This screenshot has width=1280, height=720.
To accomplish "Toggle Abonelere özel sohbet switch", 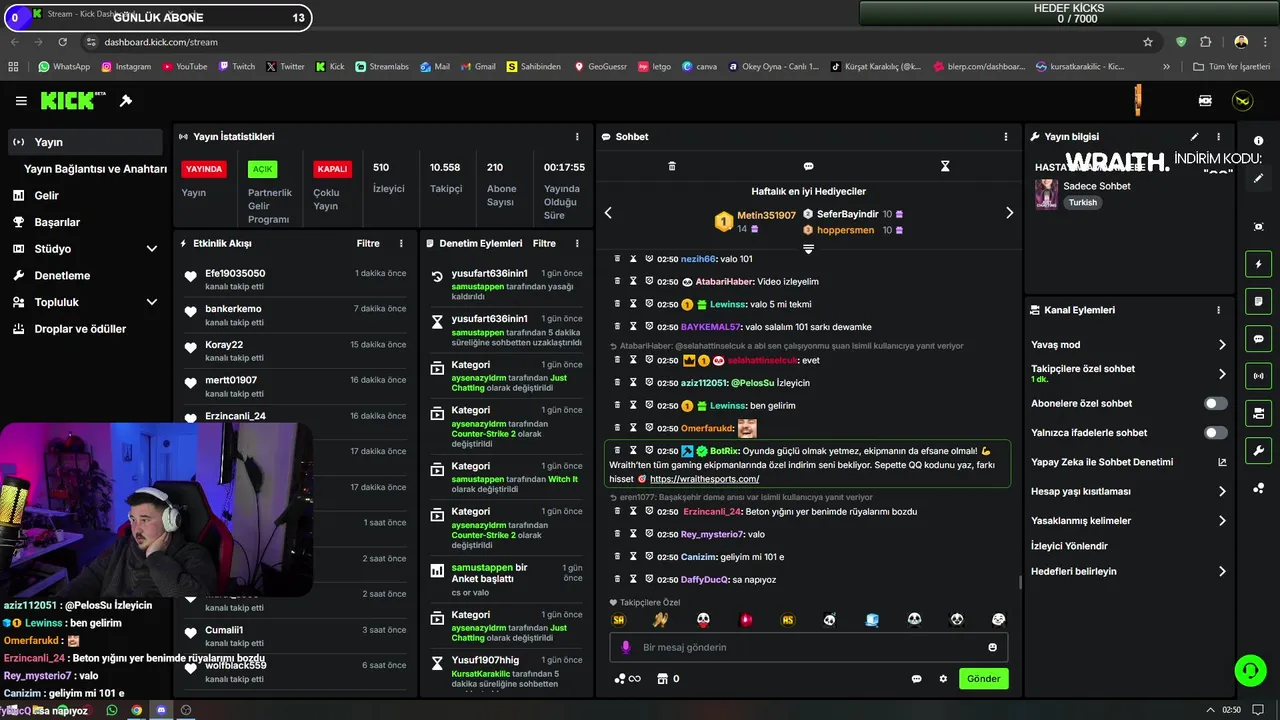I will [x=1216, y=404].
